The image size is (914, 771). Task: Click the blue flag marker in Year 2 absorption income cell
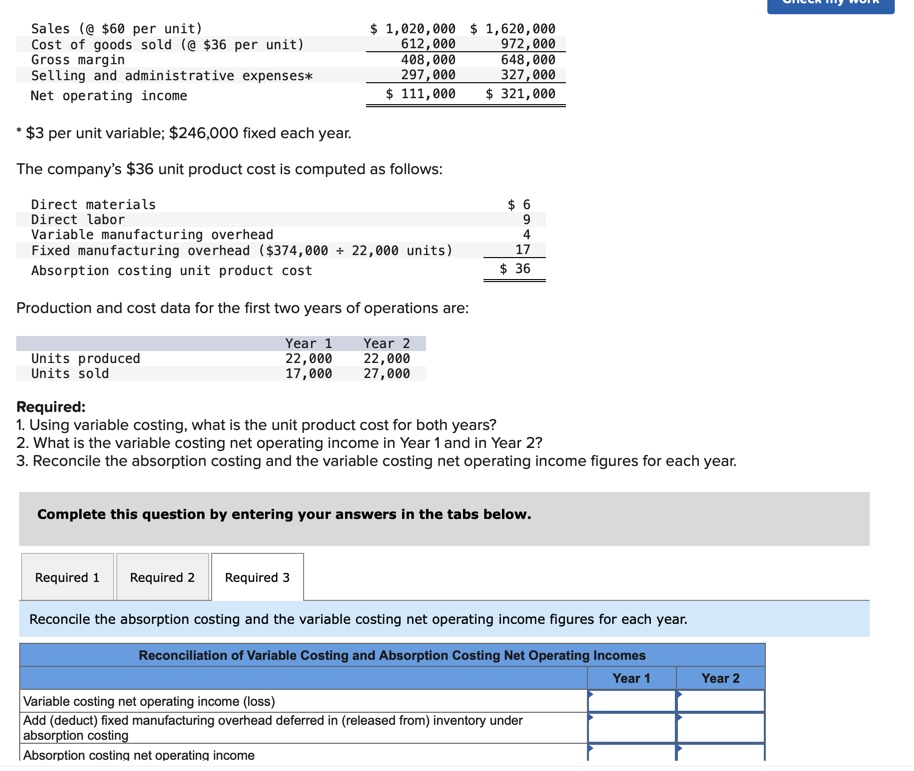pos(681,748)
